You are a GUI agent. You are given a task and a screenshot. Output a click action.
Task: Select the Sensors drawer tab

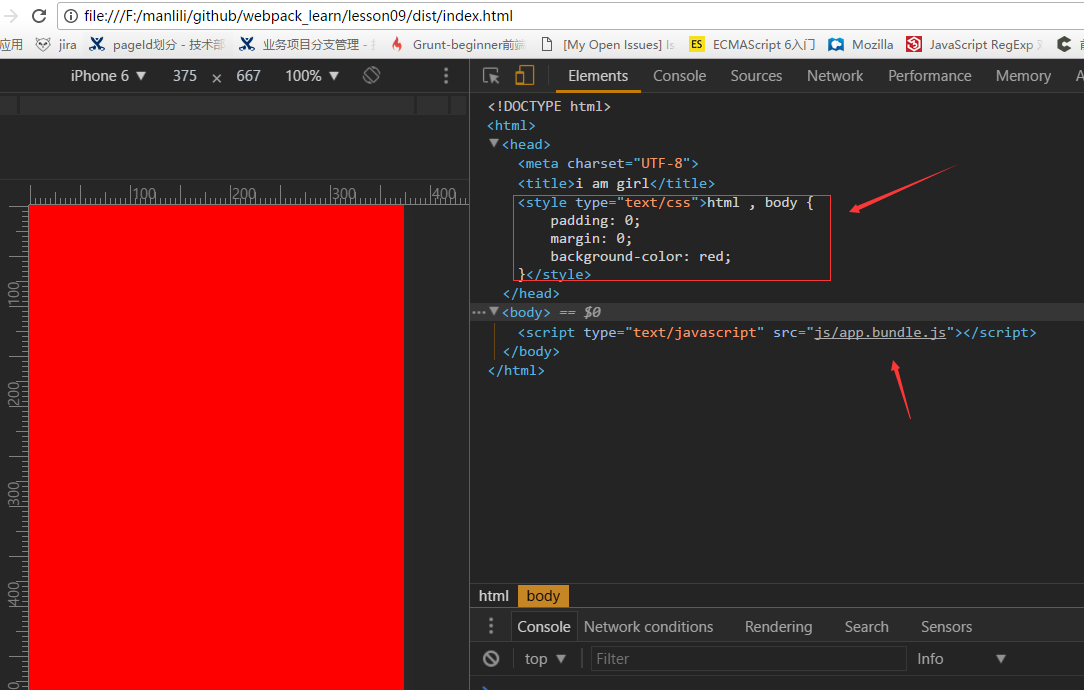946,626
